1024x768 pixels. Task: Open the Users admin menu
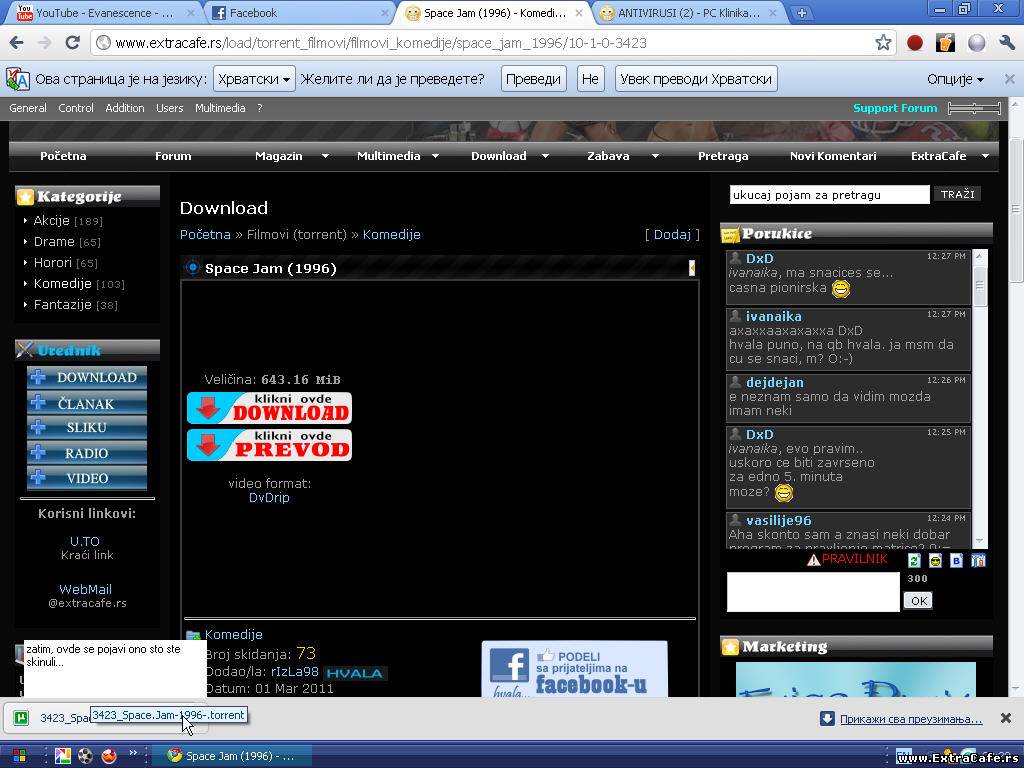pyautogui.click(x=170, y=108)
